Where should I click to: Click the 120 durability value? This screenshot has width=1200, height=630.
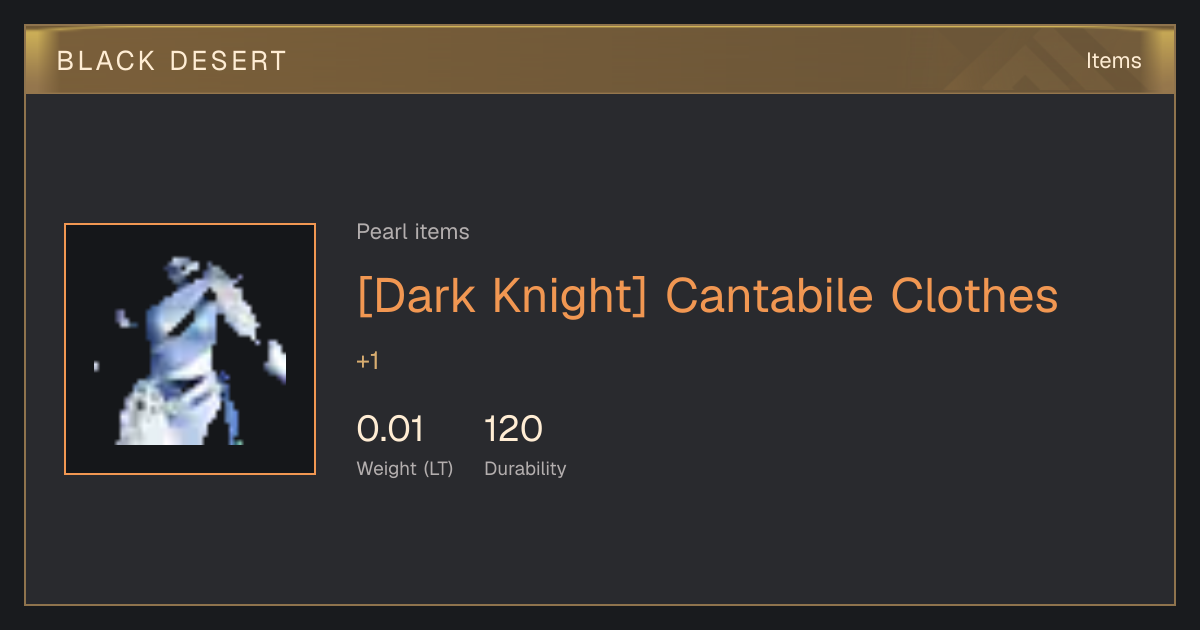click(x=513, y=429)
